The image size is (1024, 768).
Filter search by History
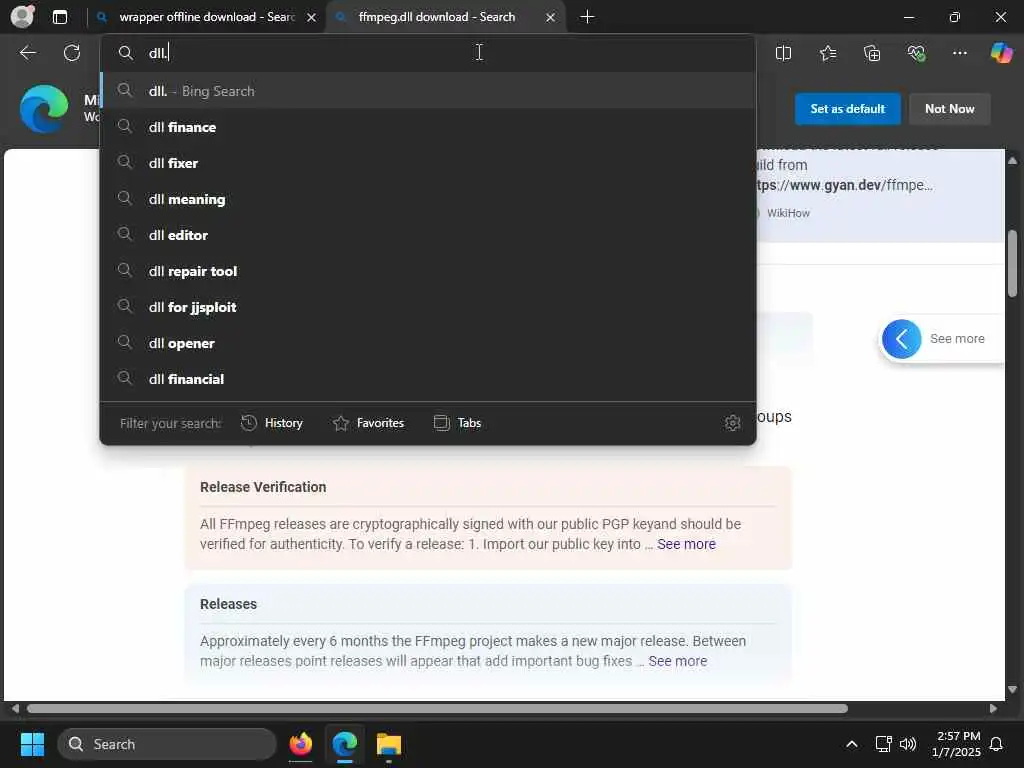272,423
